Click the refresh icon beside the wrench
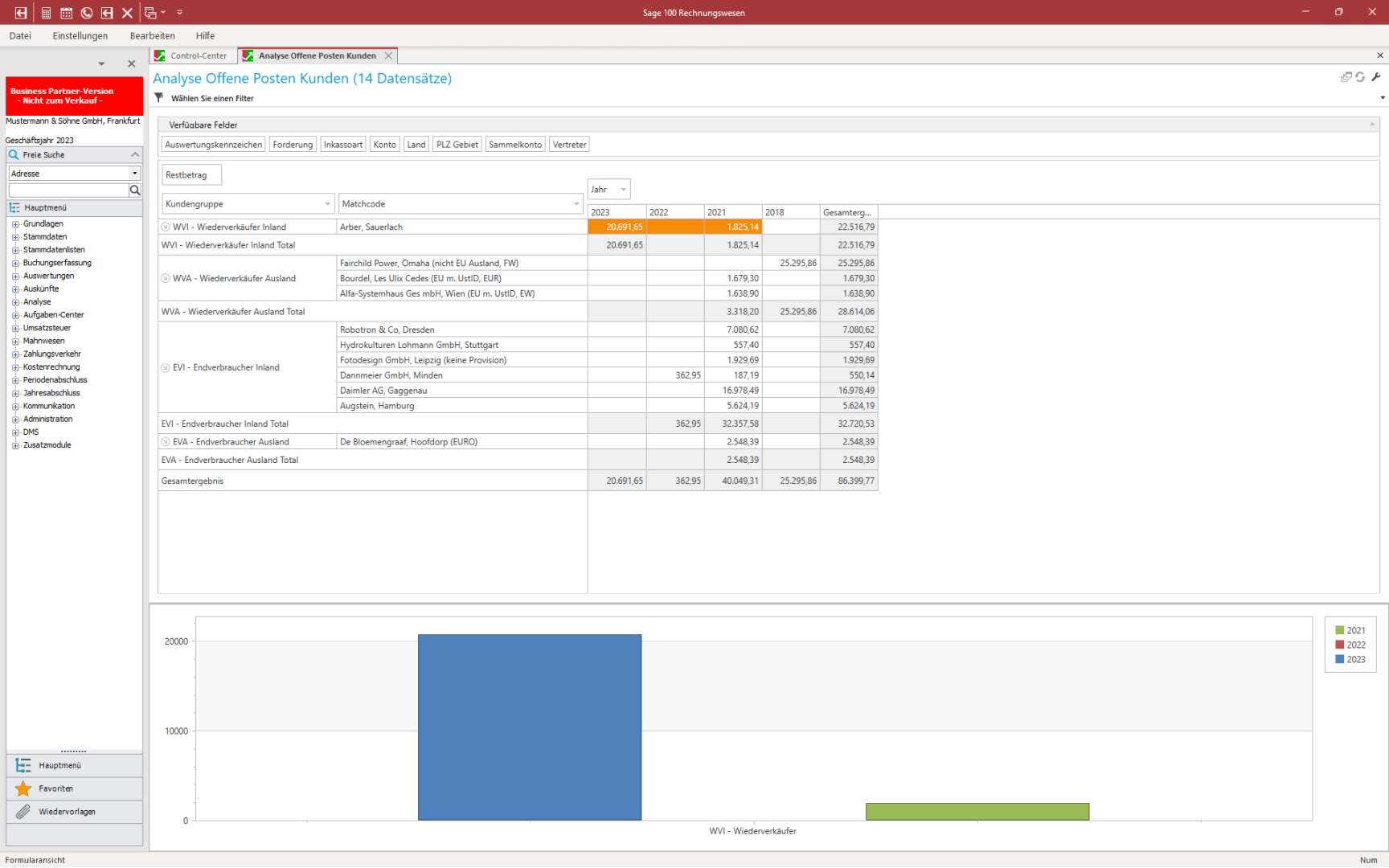 click(x=1360, y=77)
